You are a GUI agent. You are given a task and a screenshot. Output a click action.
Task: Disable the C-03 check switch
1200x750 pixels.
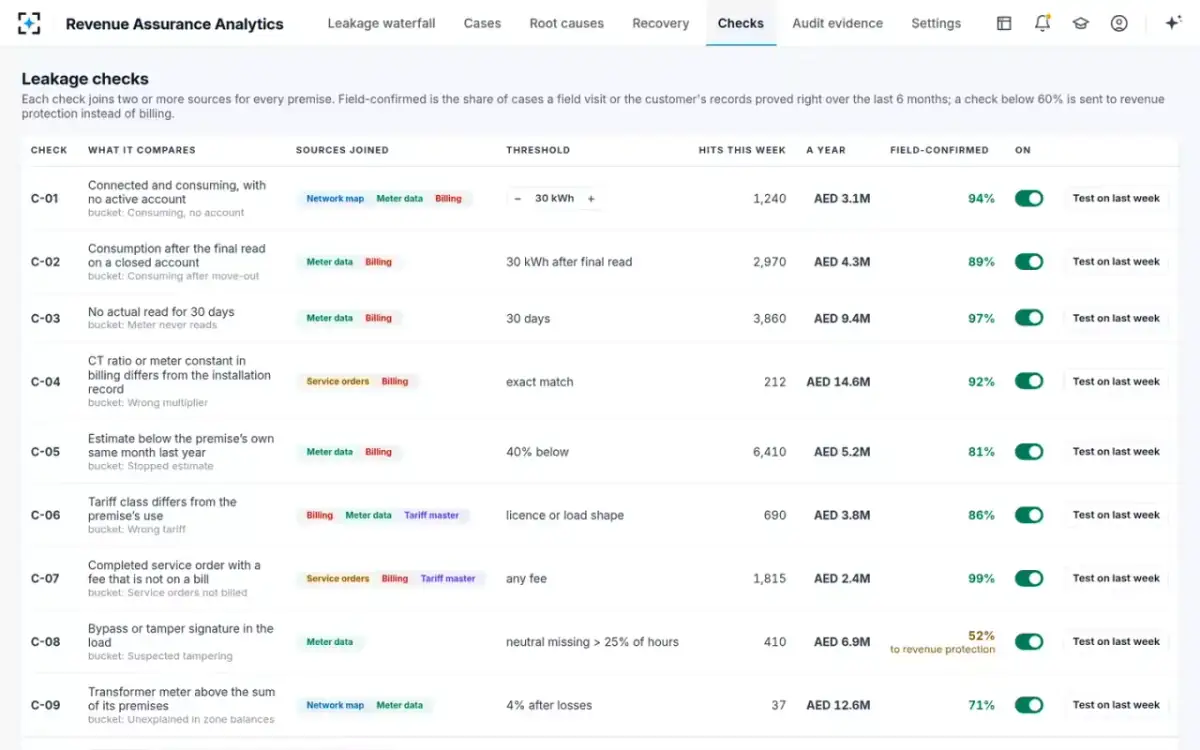pos(1029,317)
